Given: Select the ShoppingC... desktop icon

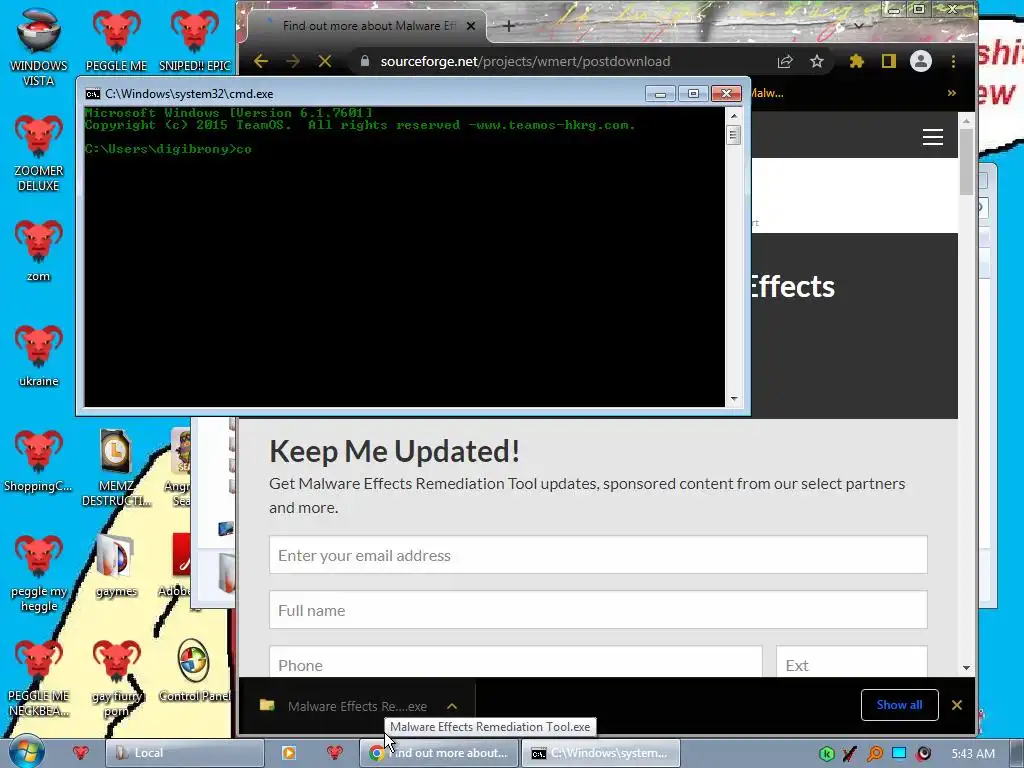Looking at the screenshot, I should [39, 460].
